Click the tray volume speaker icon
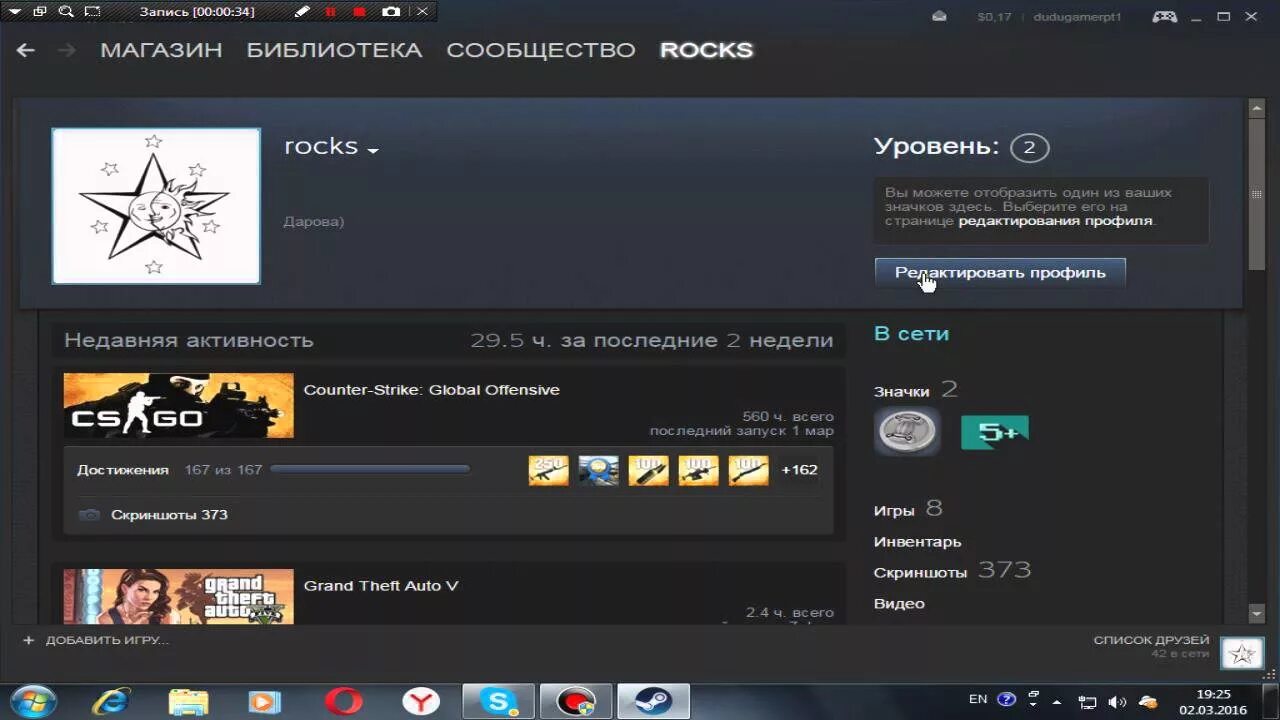 pyautogui.click(x=1117, y=702)
